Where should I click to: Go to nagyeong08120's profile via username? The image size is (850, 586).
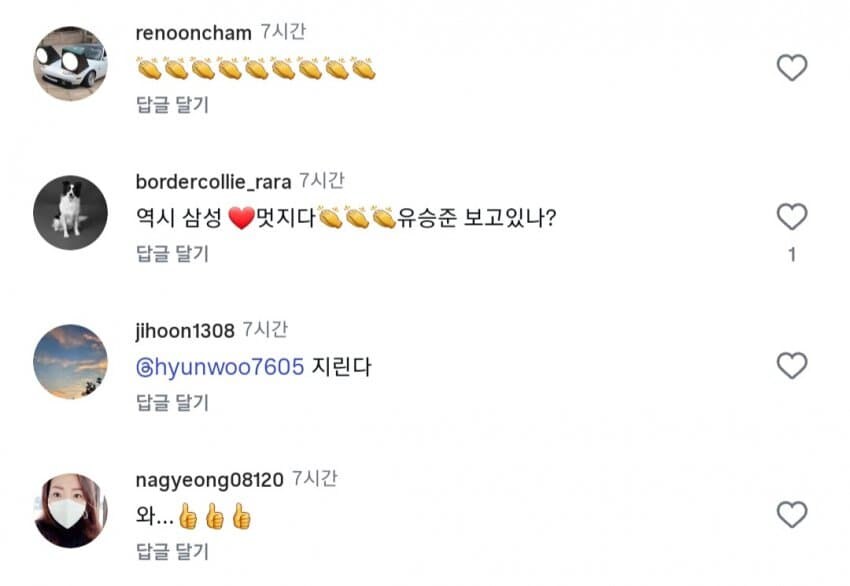pyautogui.click(x=209, y=479)
